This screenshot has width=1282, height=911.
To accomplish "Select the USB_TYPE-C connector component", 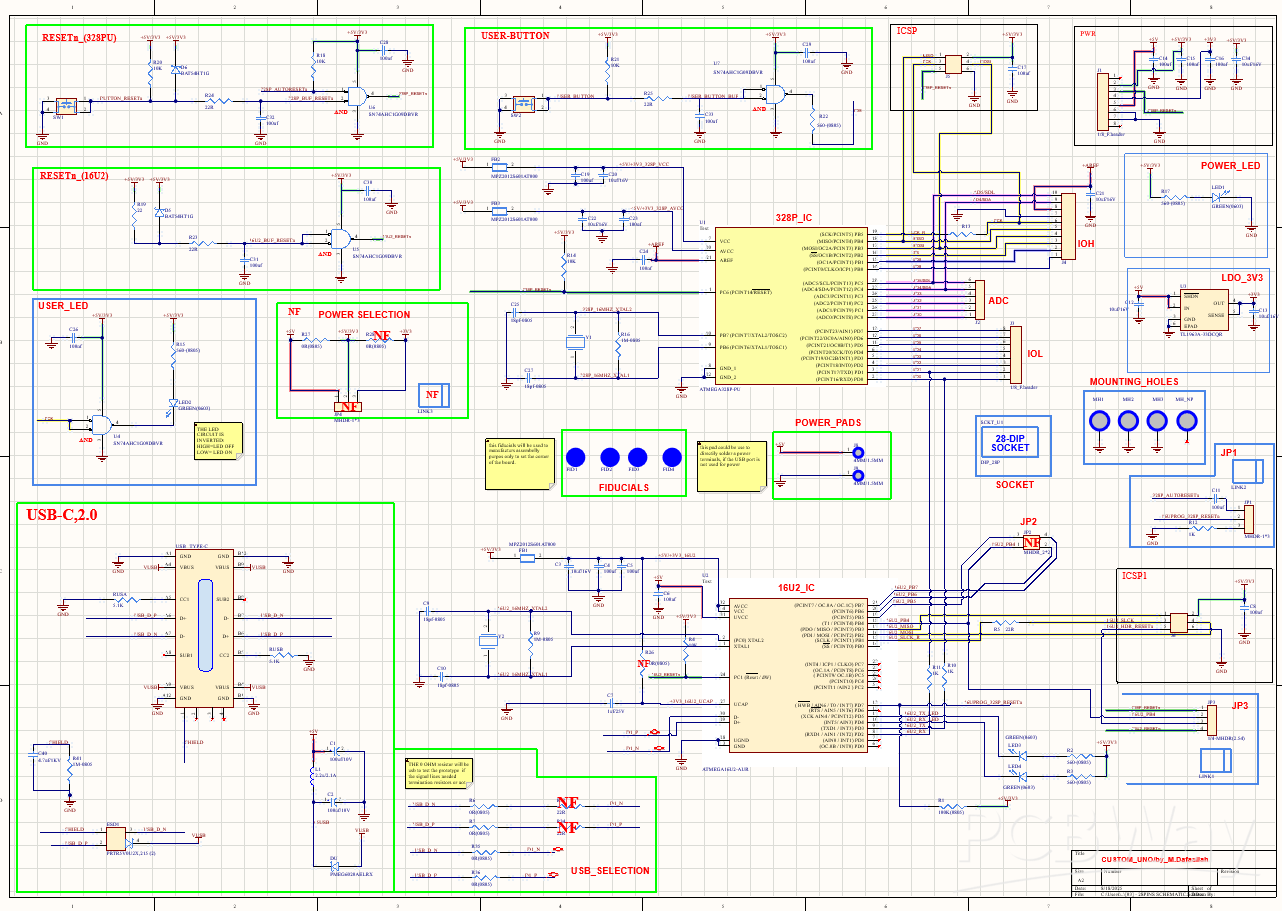I will pos(205,627).
